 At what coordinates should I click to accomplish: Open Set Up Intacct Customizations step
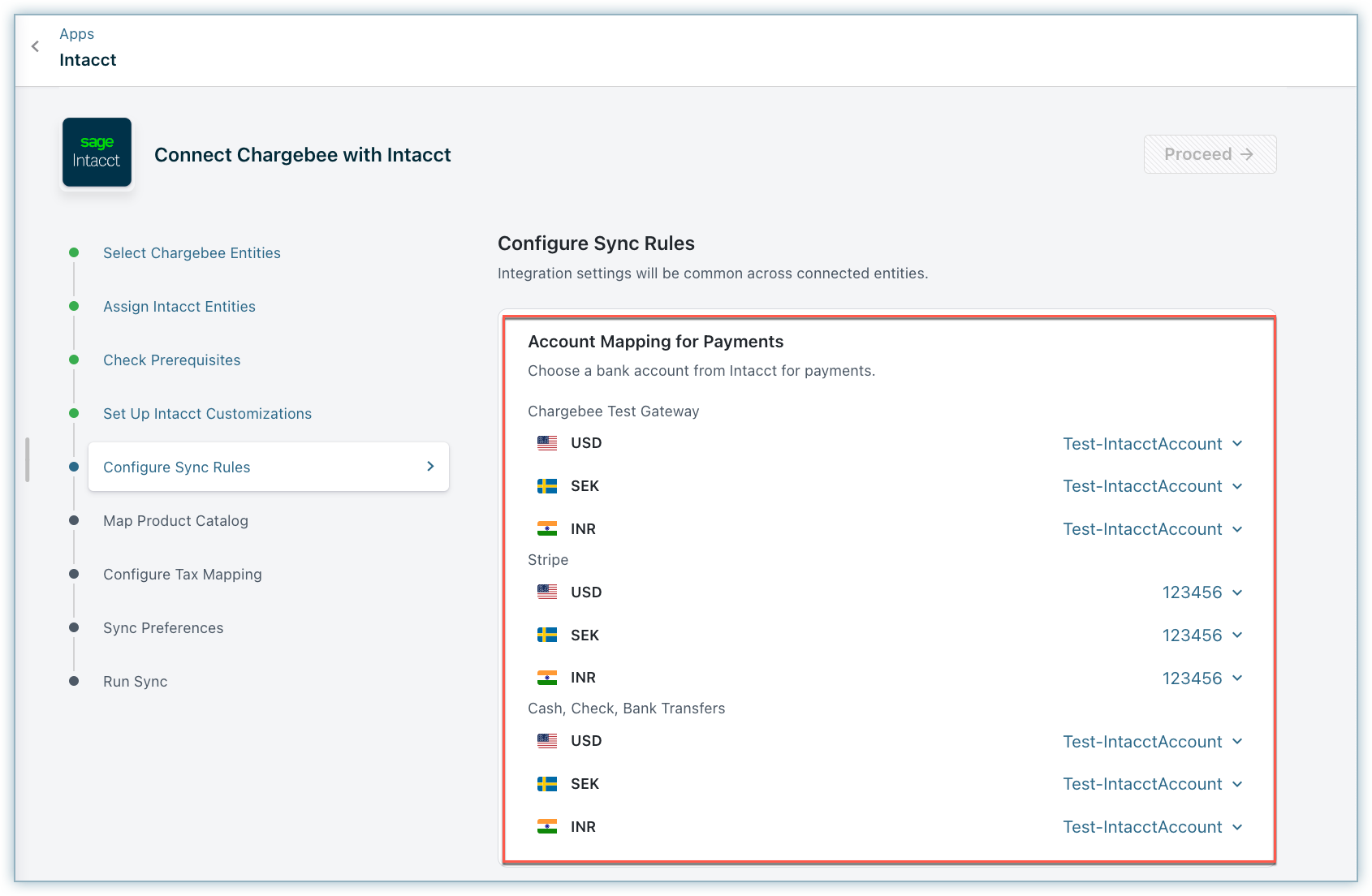coord(207,414)
